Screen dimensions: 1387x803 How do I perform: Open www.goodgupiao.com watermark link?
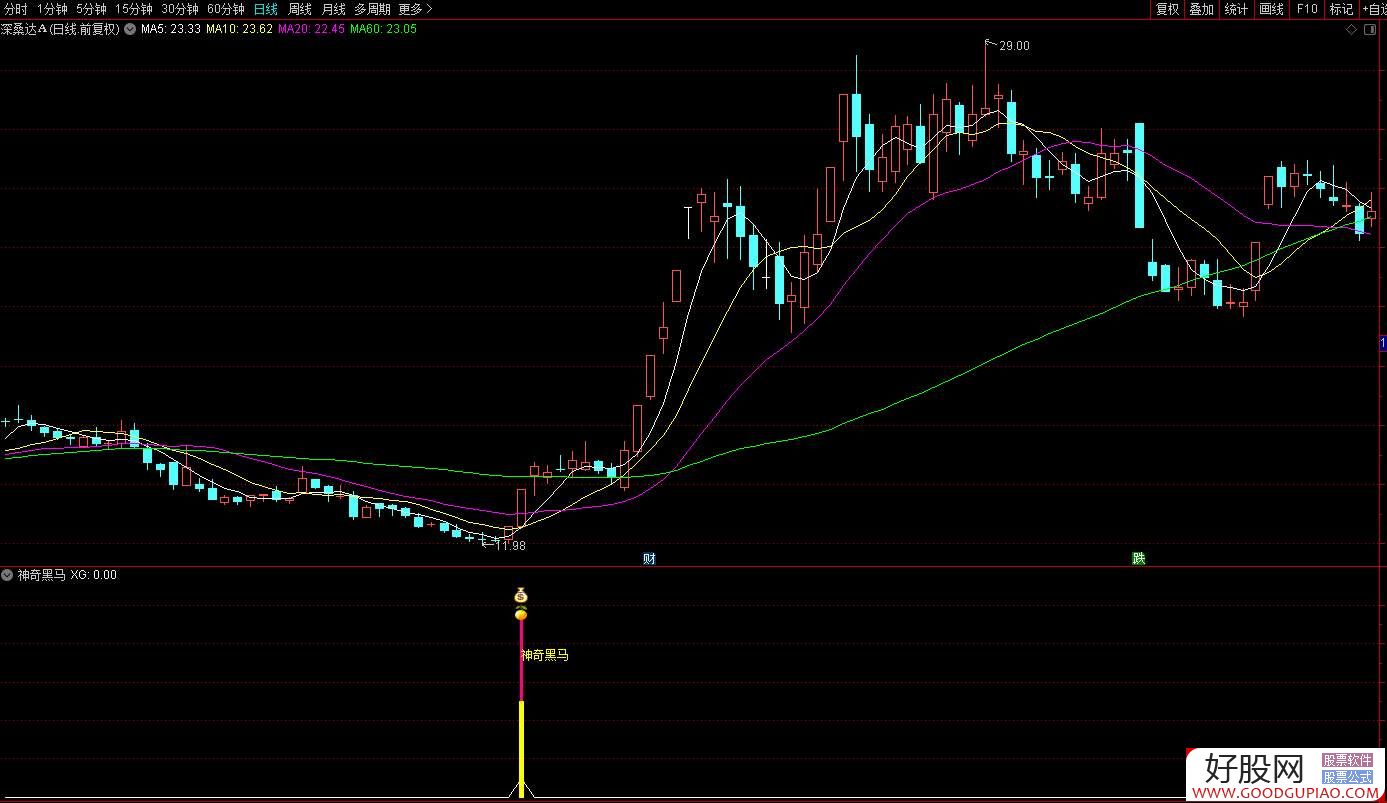coord(1284,793)
